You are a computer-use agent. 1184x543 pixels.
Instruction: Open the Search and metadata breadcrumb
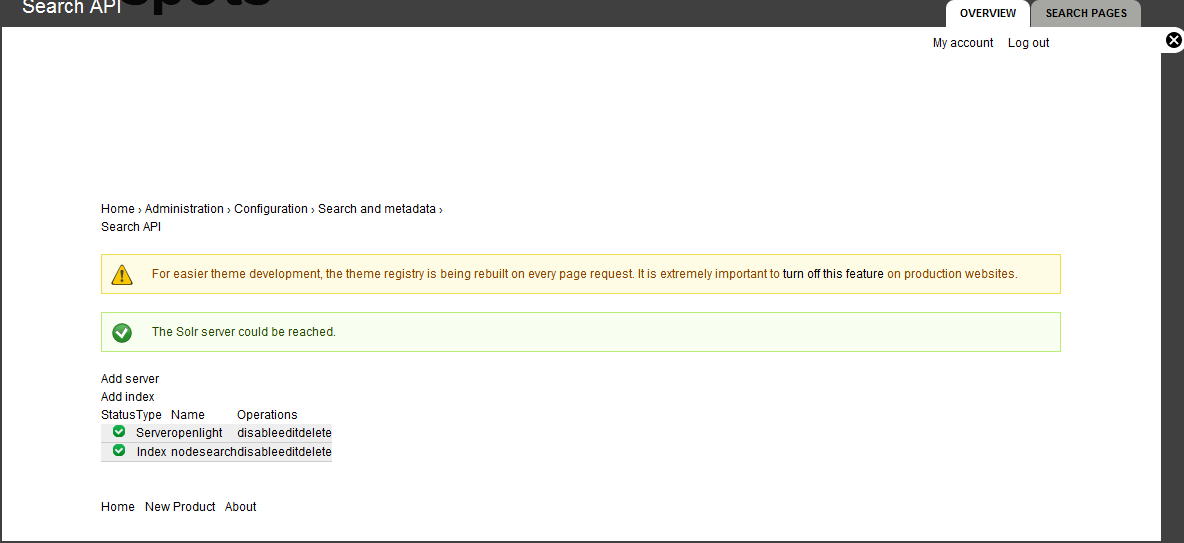[x=377, y=209]
